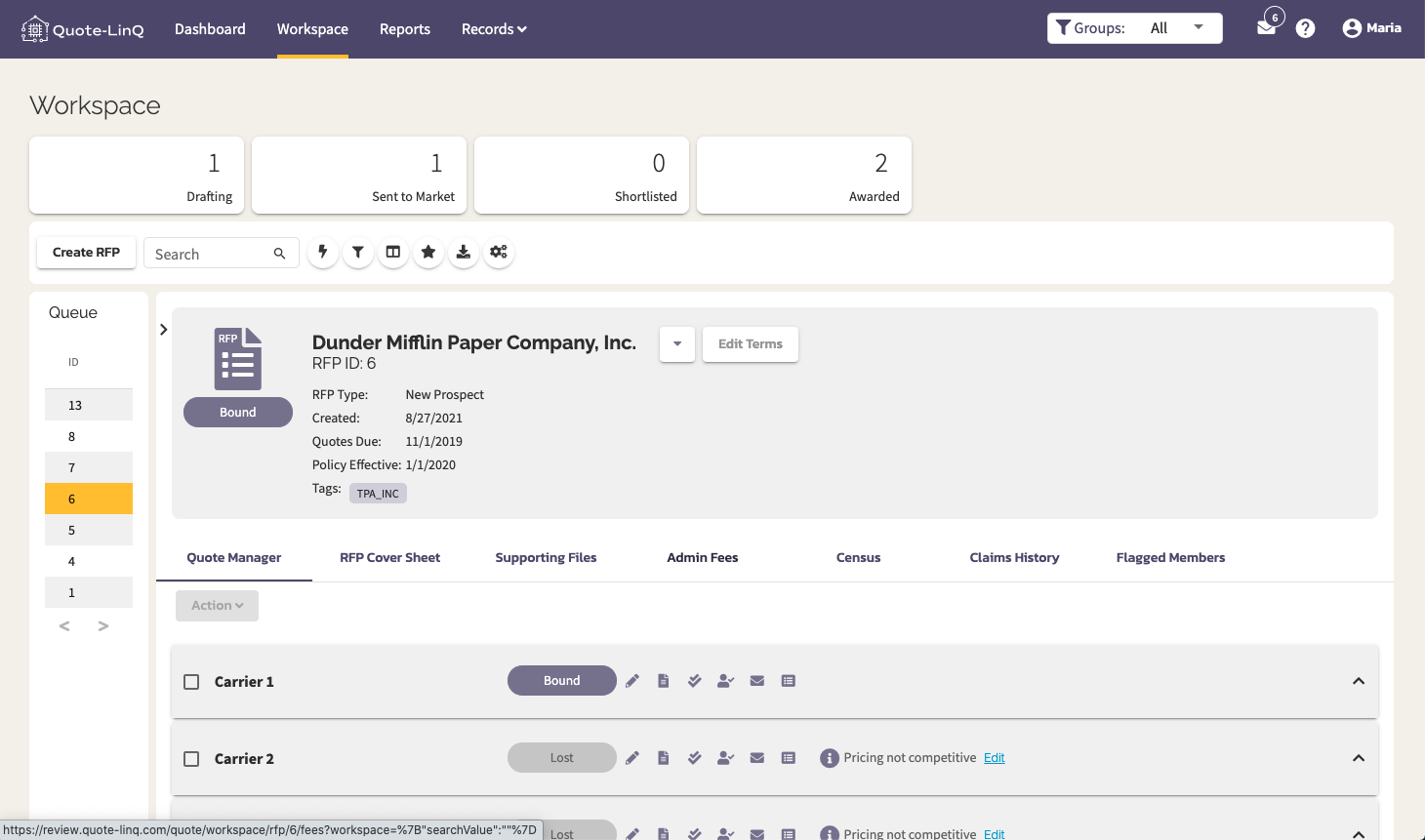Open the Groups filter dropdown

click(1197, 27)
